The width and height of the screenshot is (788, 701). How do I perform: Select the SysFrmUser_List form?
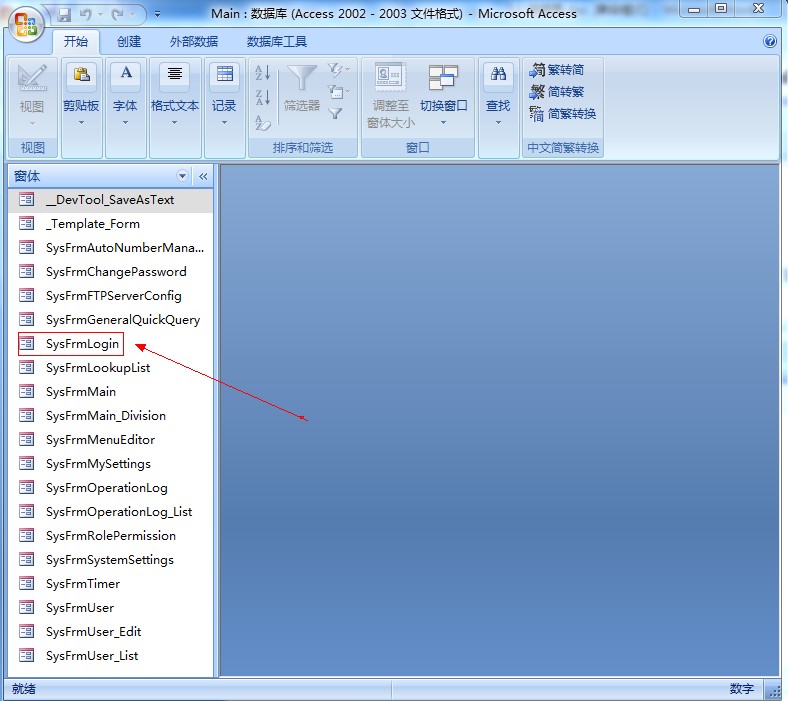point(111,656)
